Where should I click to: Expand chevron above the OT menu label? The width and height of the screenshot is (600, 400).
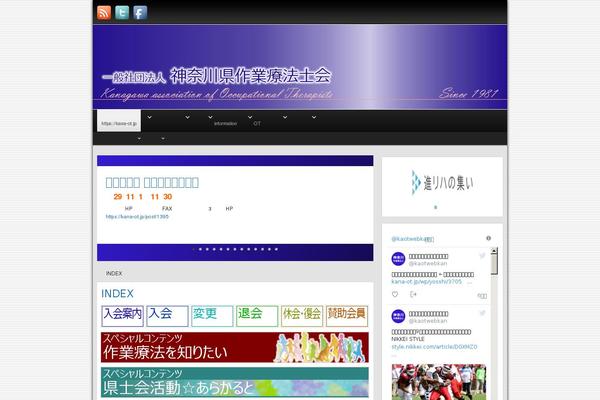[x=250, y=117]
